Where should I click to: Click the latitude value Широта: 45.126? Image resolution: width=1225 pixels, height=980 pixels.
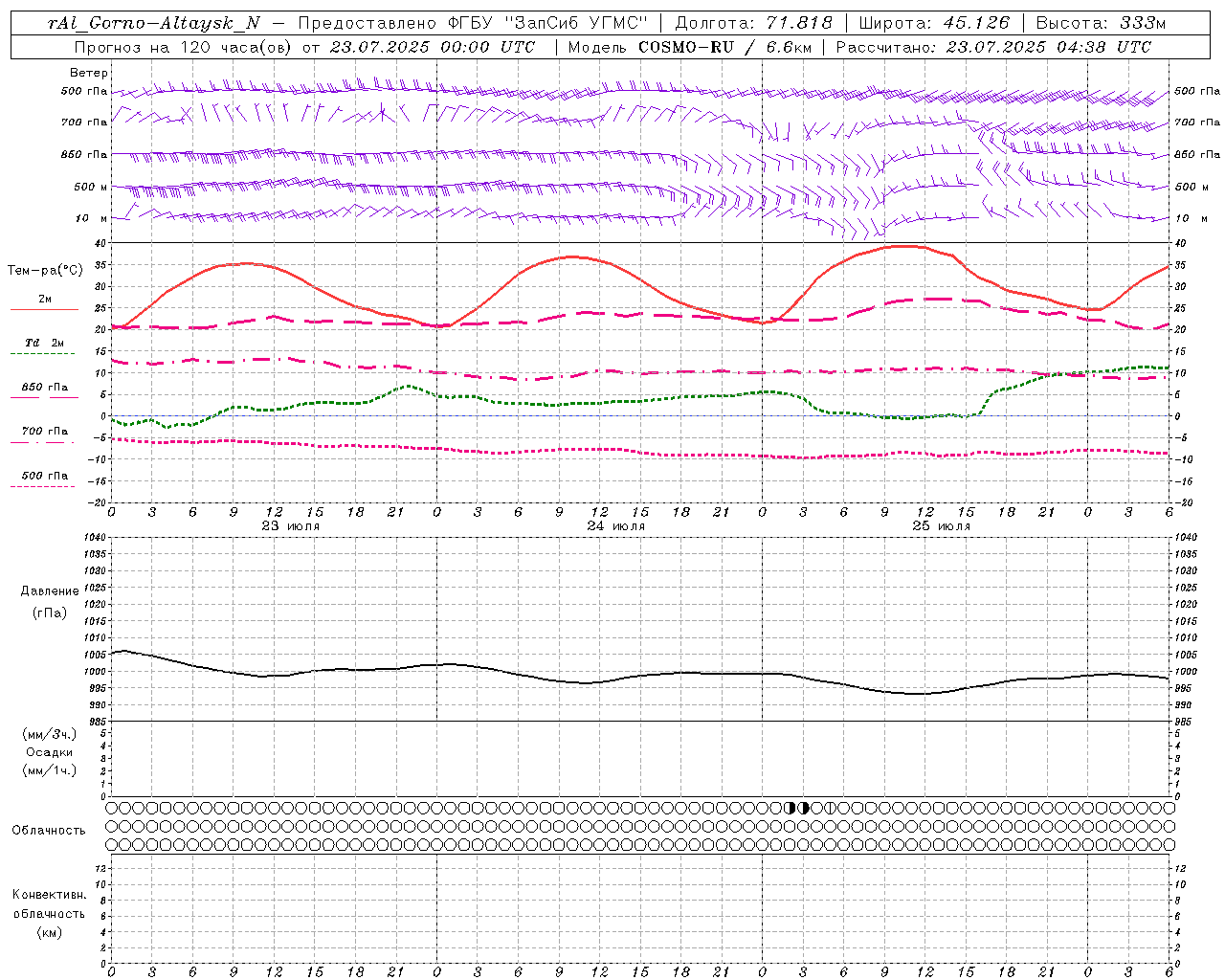coord(934,23)
